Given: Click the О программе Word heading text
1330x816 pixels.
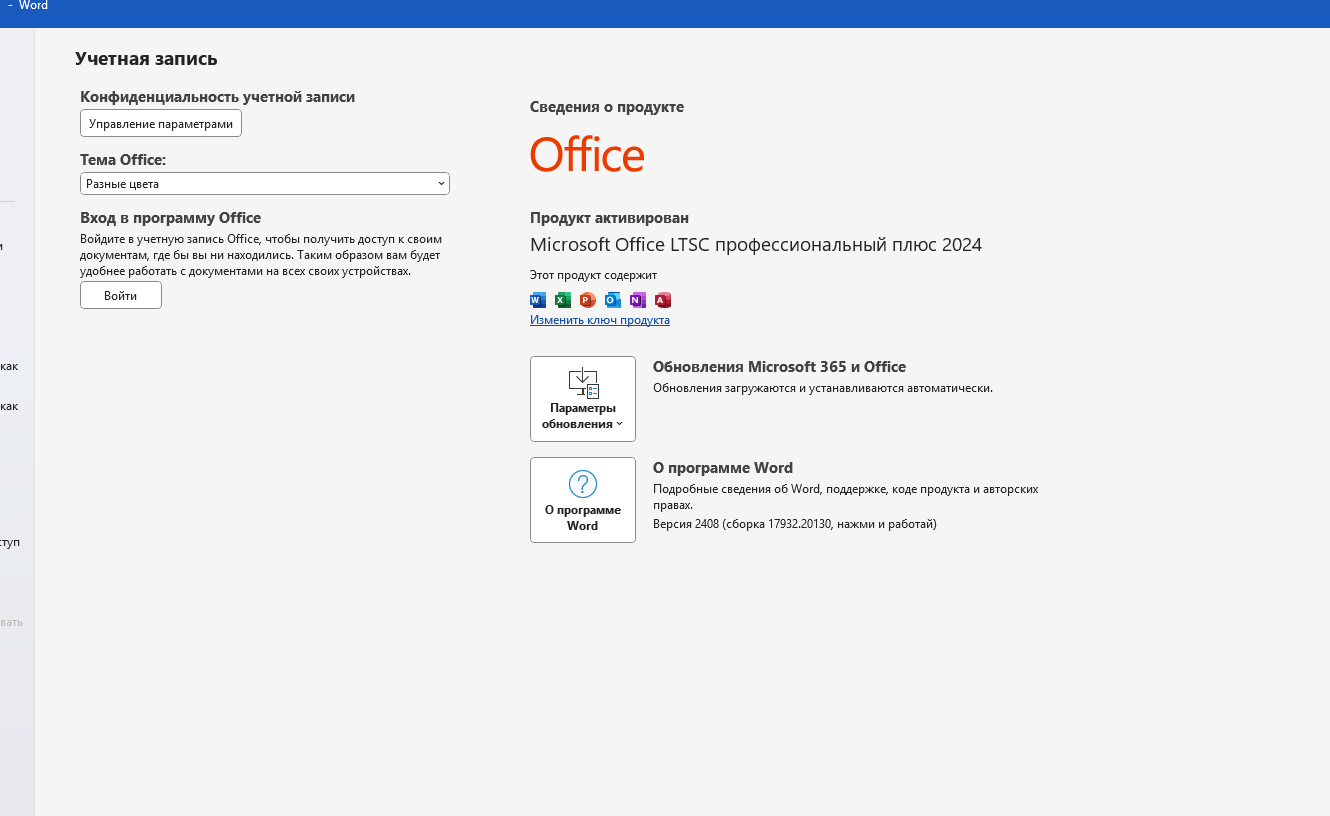Looking at the screenshot, I should [723, 468].
